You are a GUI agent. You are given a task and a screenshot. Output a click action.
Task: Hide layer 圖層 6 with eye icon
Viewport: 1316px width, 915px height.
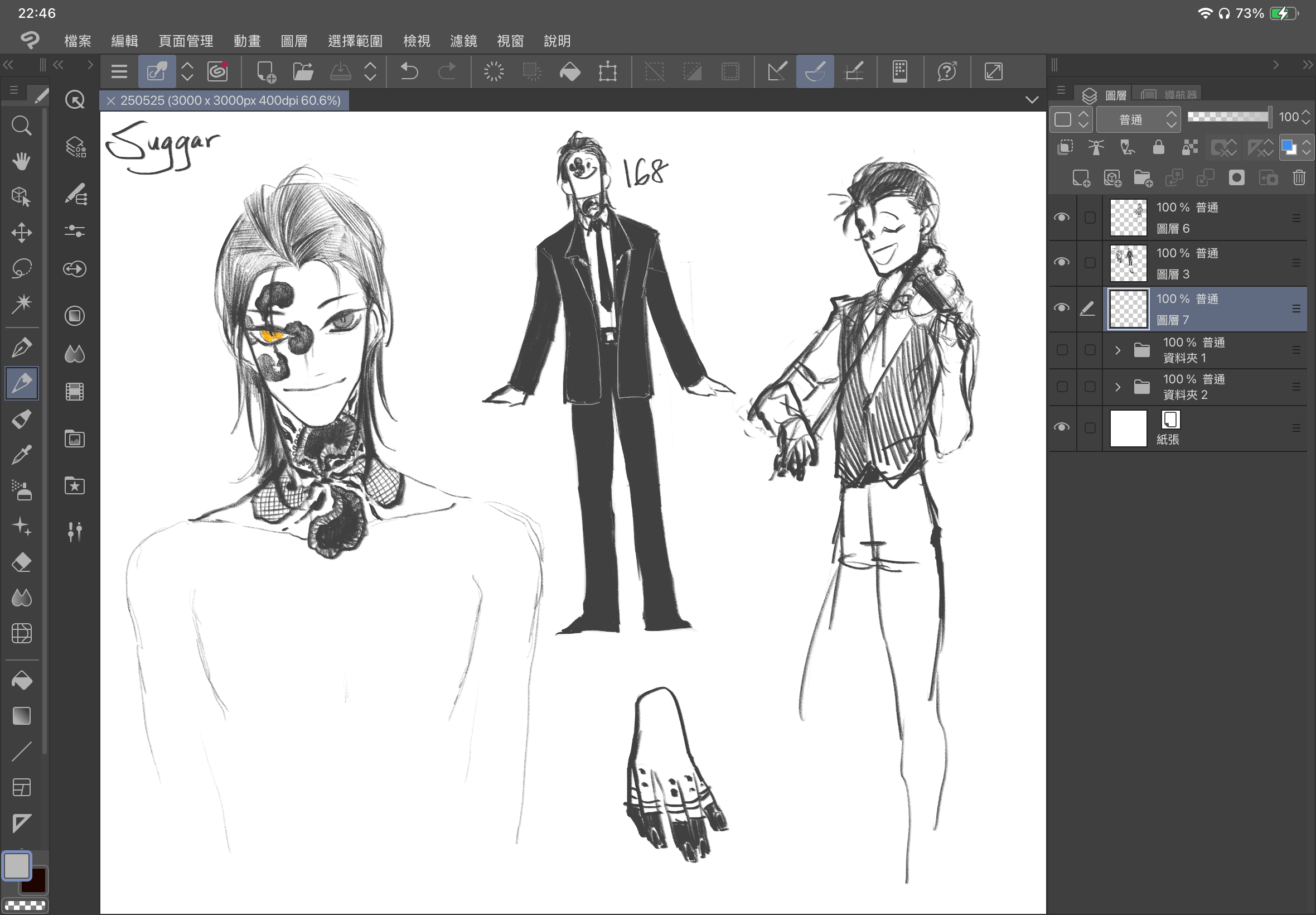(1062, 217)
